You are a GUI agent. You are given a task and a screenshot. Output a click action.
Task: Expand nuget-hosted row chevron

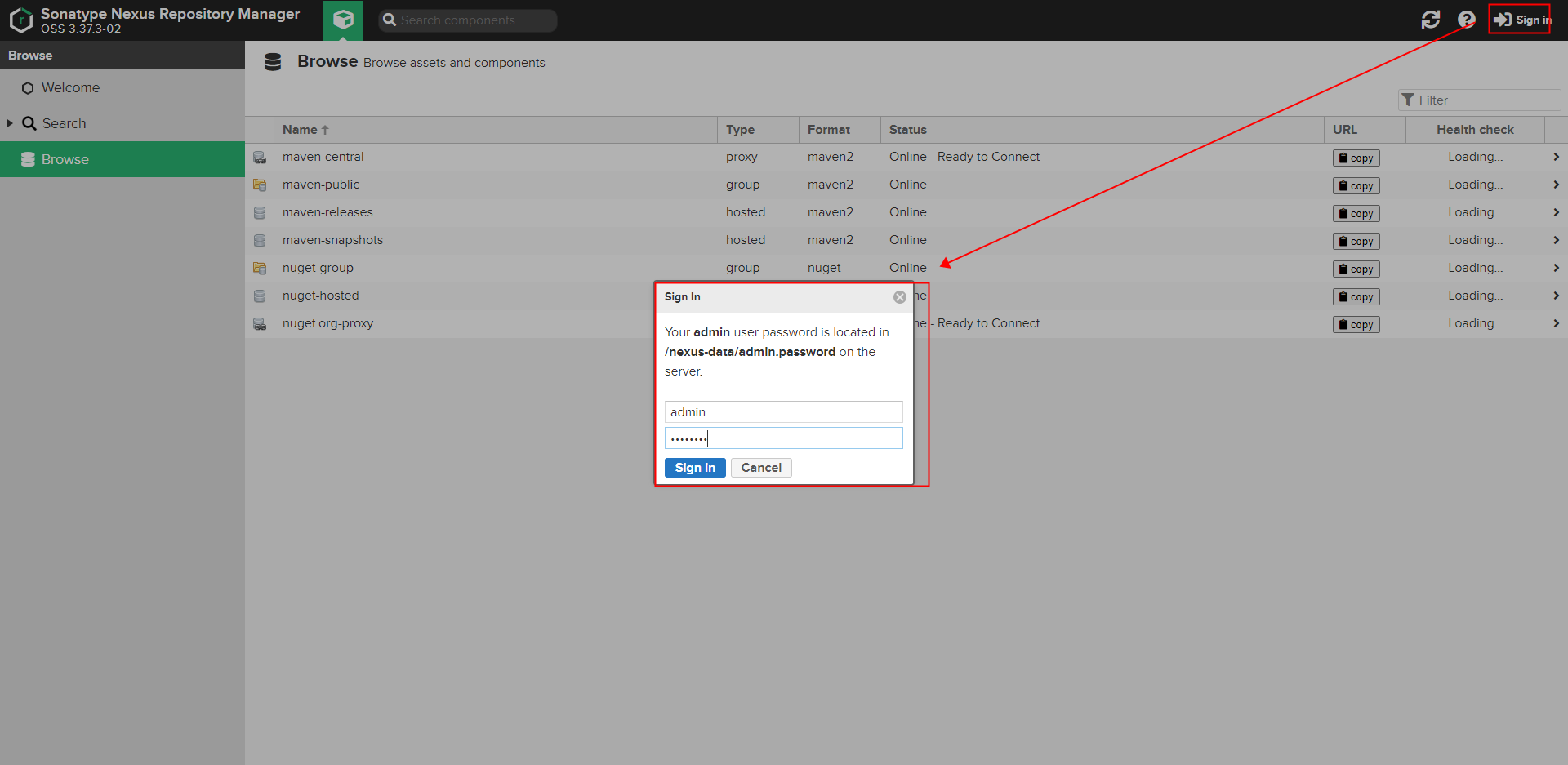coord(1556,296)
